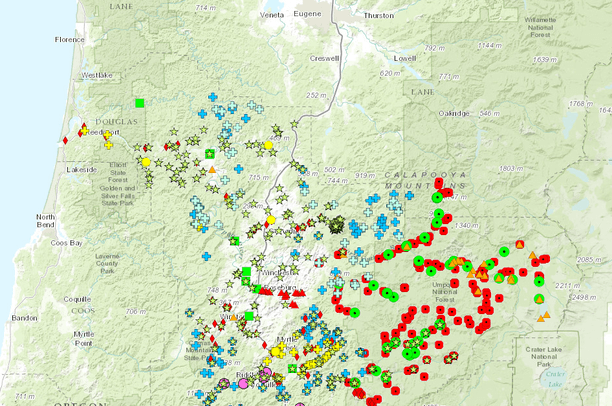Click the orange triangle nearest Crater Lake National Park
The width and height of the screenshot is (612, 406).
click(546, 316)
